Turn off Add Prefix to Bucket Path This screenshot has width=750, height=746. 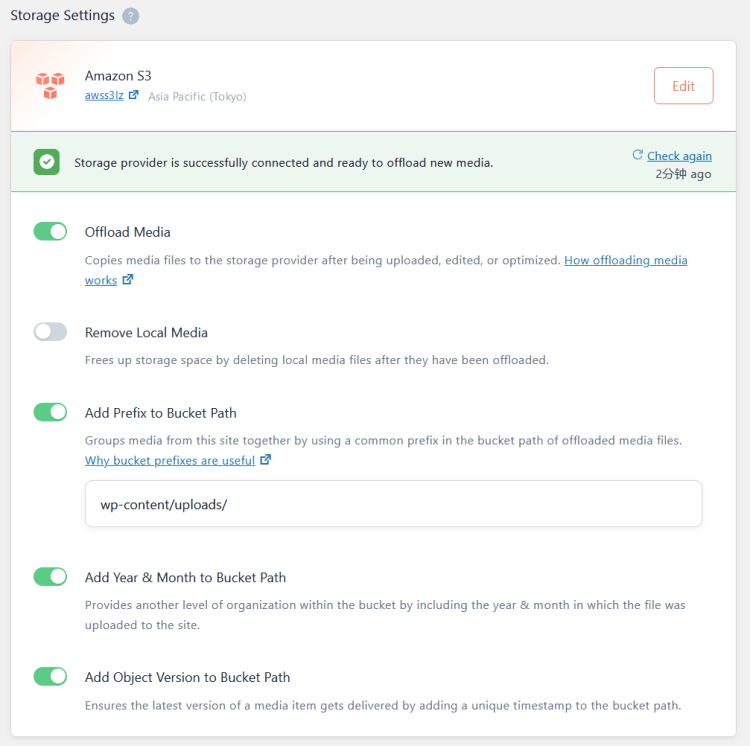click(50, 412)
